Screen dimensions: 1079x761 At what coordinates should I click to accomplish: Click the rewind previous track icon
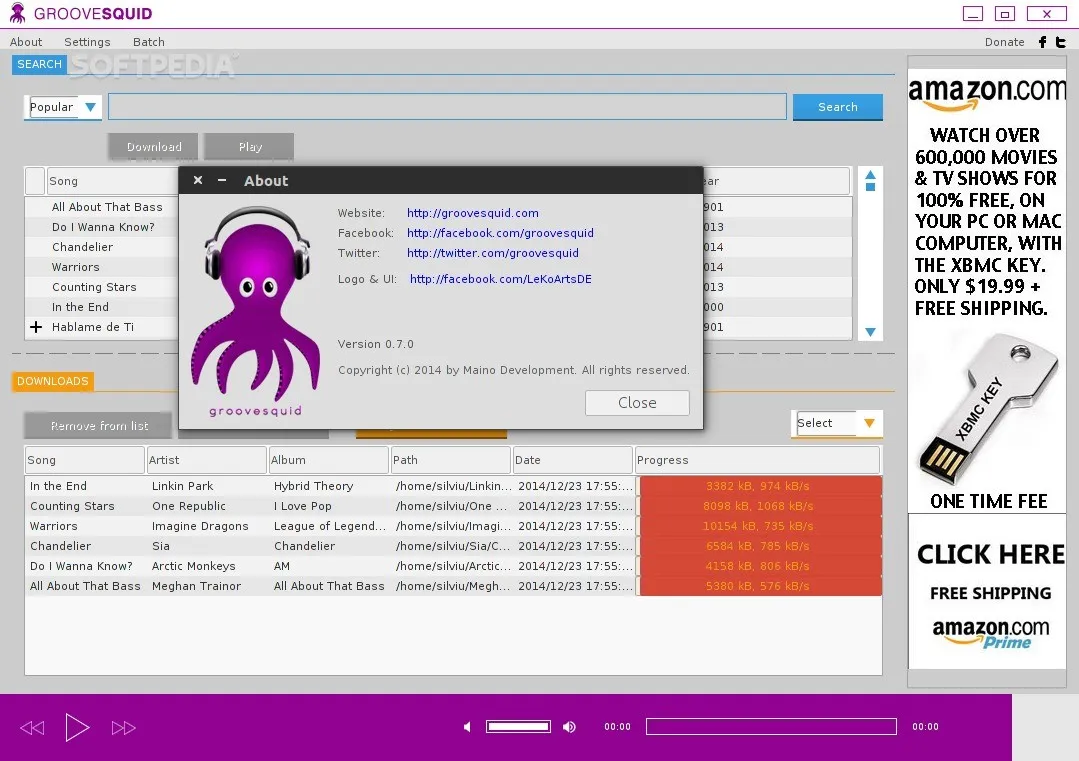click(x=32, y=728)
